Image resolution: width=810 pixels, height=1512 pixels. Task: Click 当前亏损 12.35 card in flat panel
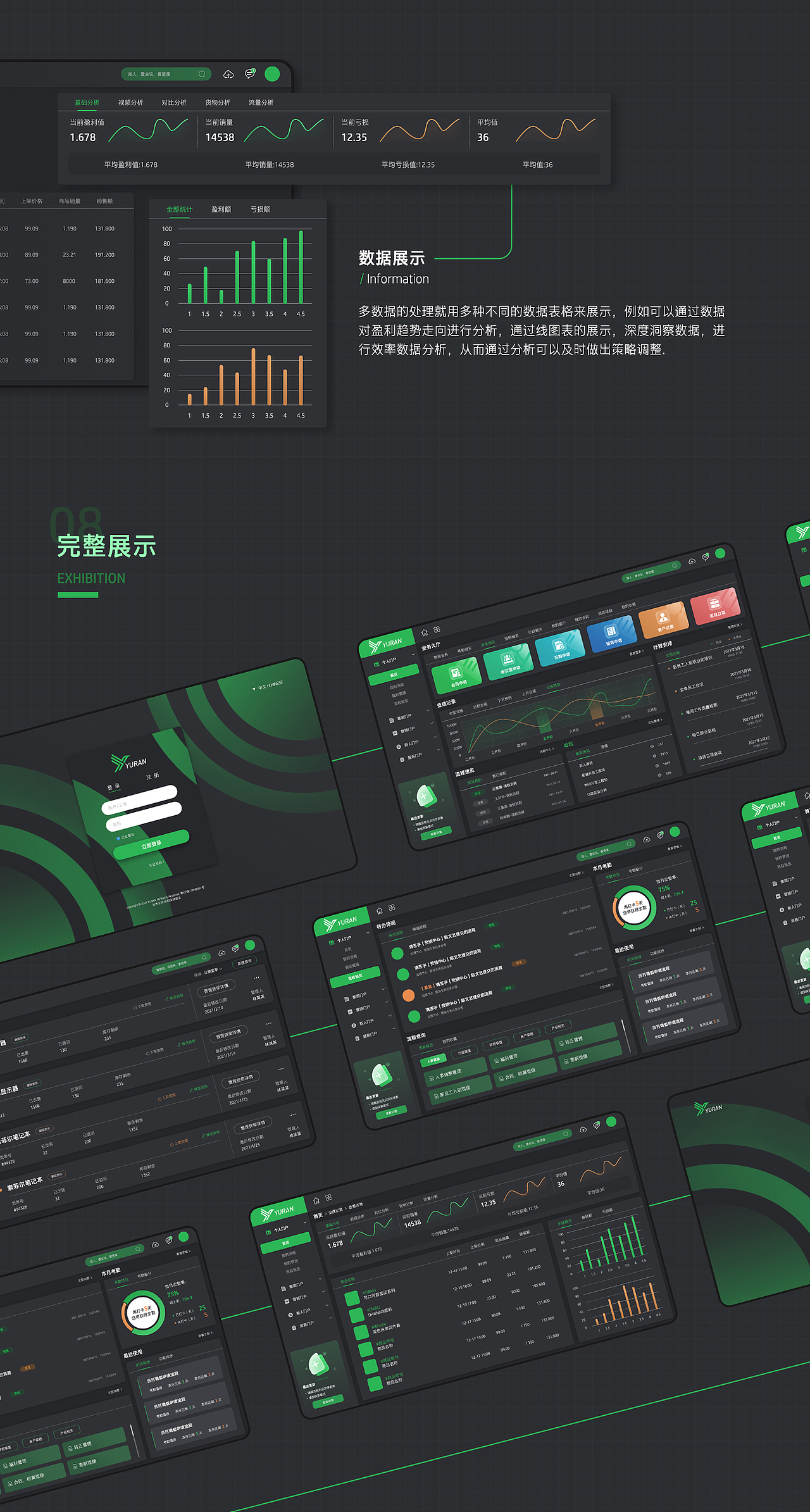tap(401, 130)
